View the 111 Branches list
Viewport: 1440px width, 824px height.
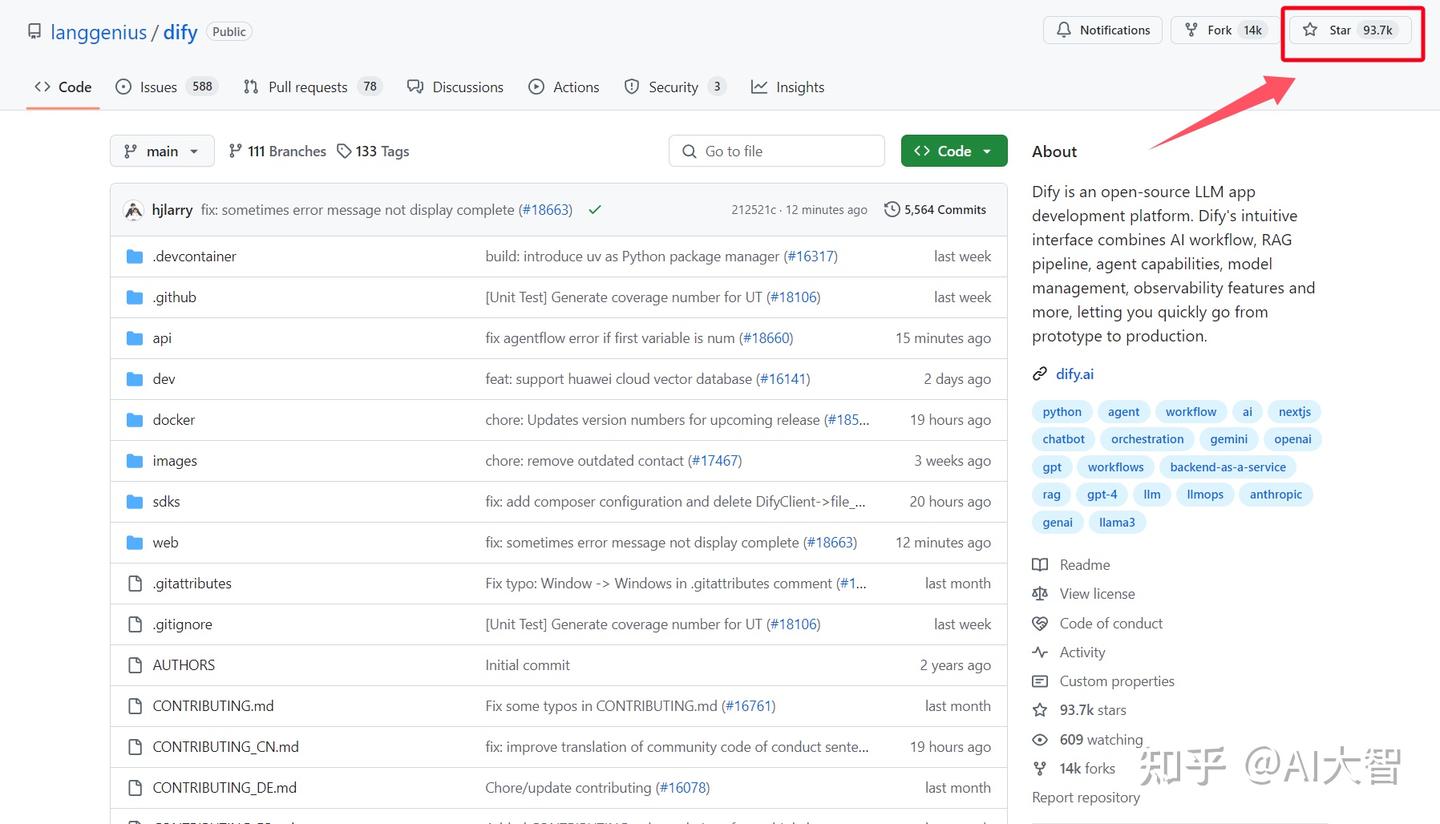point(277,151)
